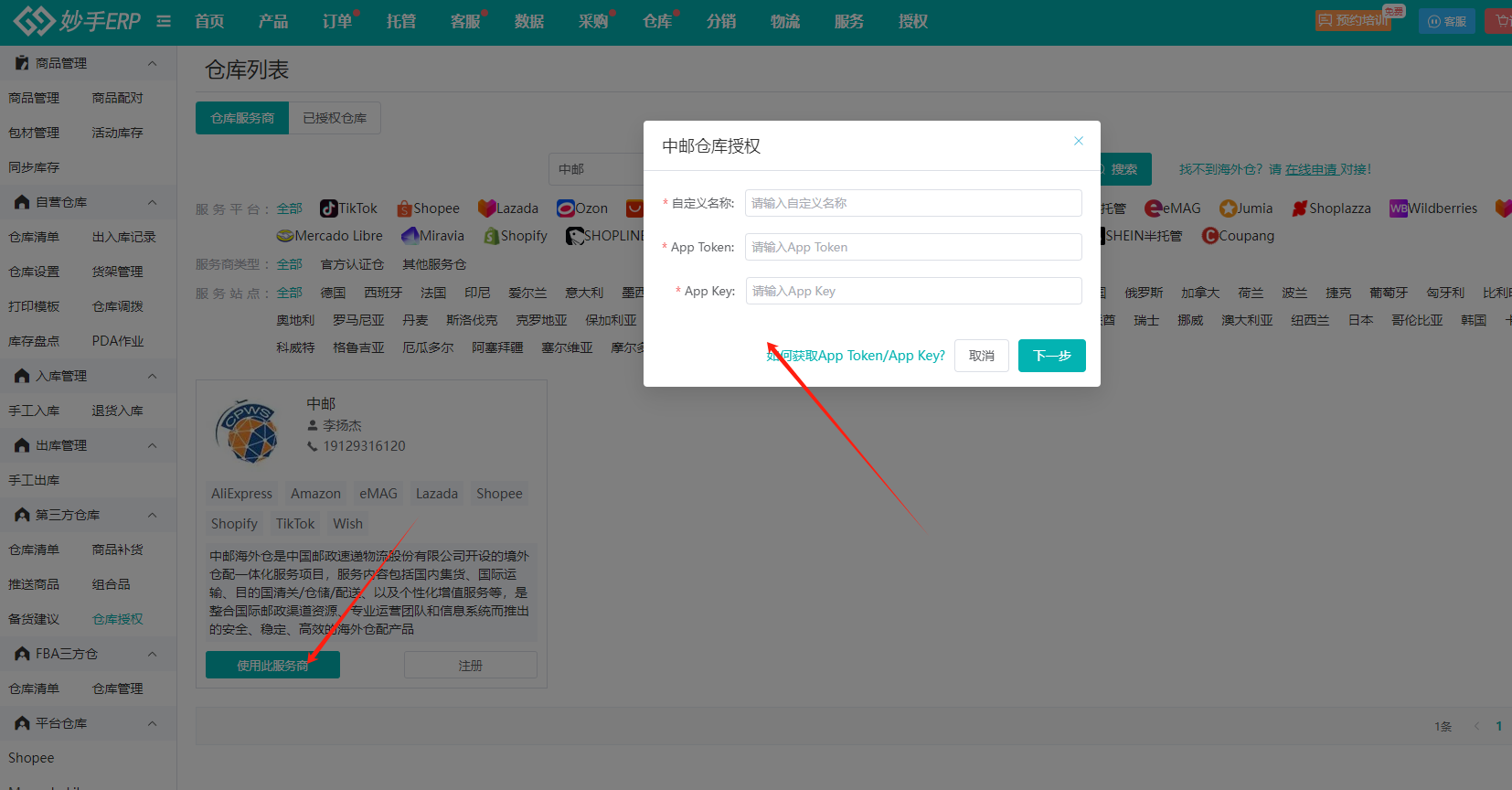Click the 自营仓库 warehouse sidebar icon

22,202
